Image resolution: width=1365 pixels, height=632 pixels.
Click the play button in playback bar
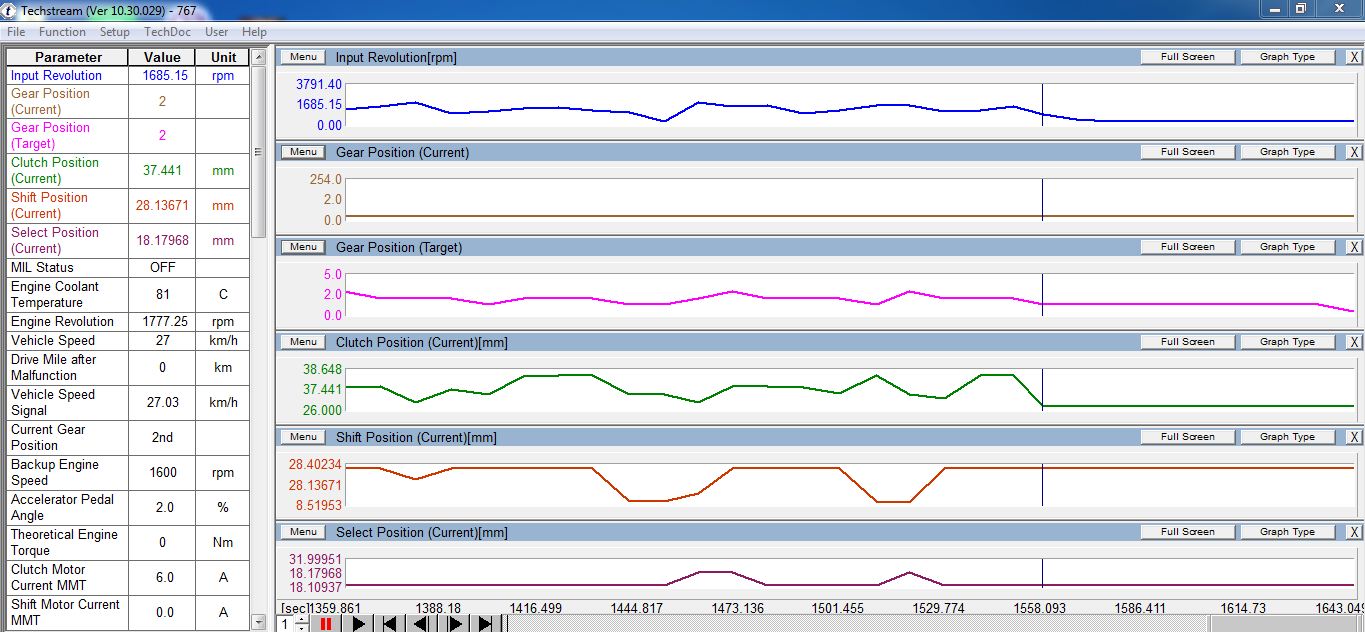coord(358,623)
